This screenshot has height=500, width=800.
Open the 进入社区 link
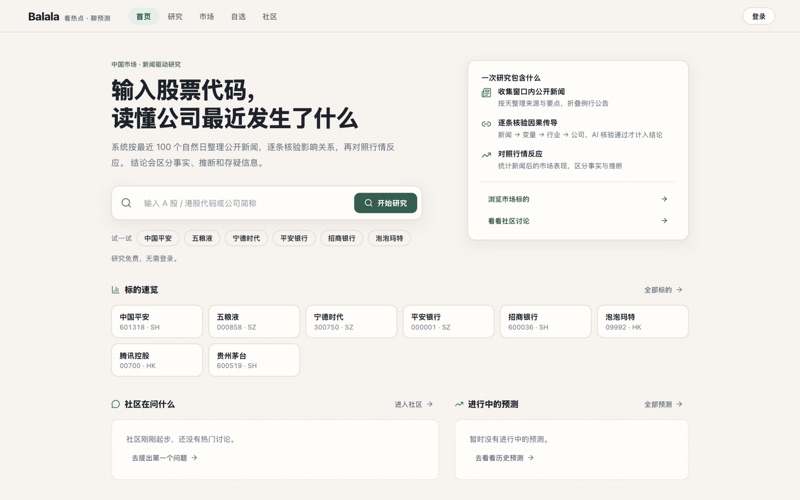[x=413, y=404]
